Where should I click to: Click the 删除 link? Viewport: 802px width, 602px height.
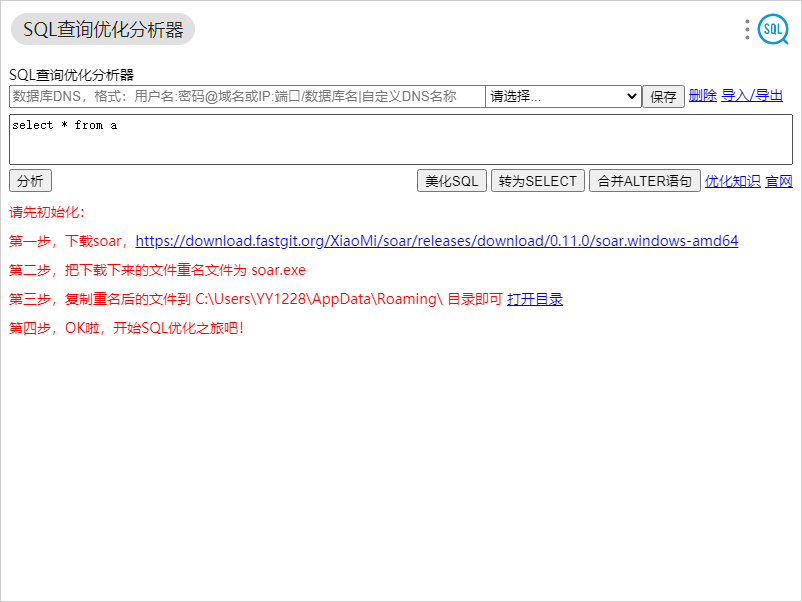click(x=703, y=95)
